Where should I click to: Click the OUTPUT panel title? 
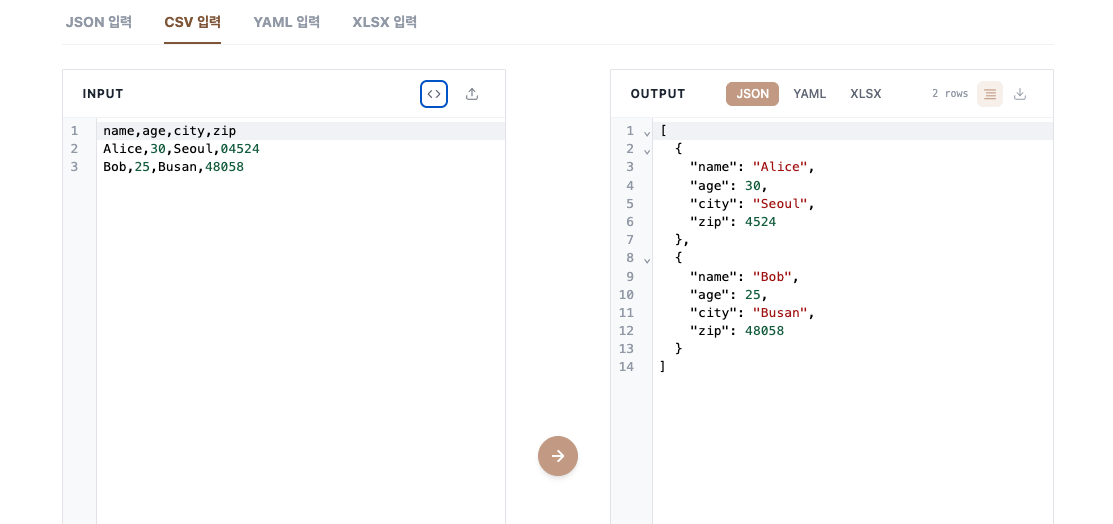[658, 94]
